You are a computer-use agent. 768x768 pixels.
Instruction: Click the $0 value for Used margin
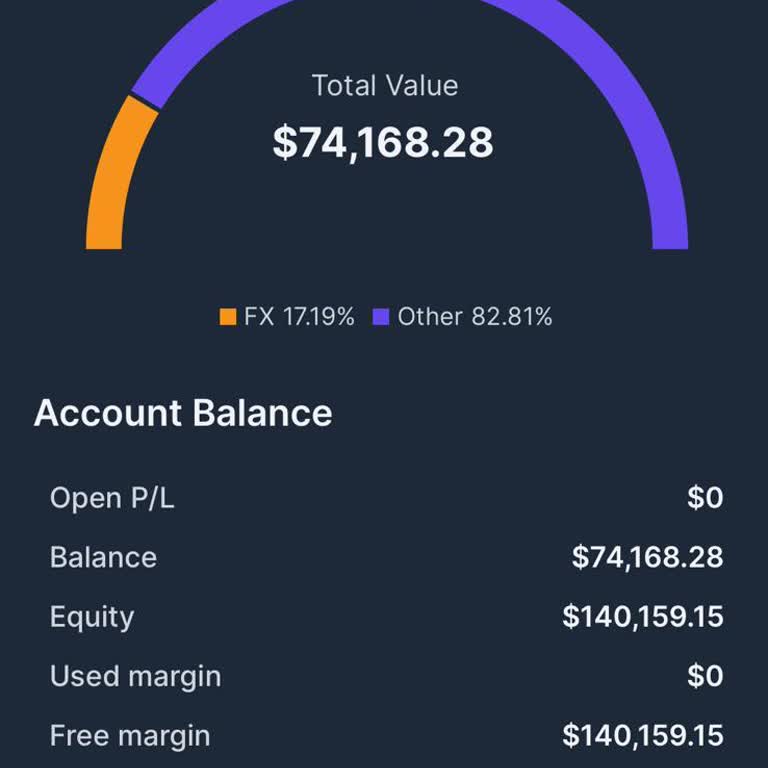(705, 676)
